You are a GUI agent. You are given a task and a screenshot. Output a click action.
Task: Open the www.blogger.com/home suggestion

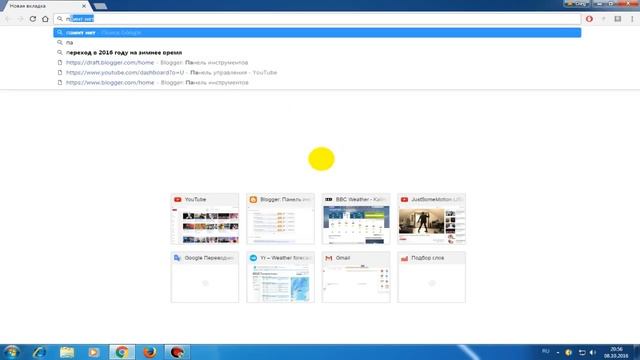pos(317,82)
